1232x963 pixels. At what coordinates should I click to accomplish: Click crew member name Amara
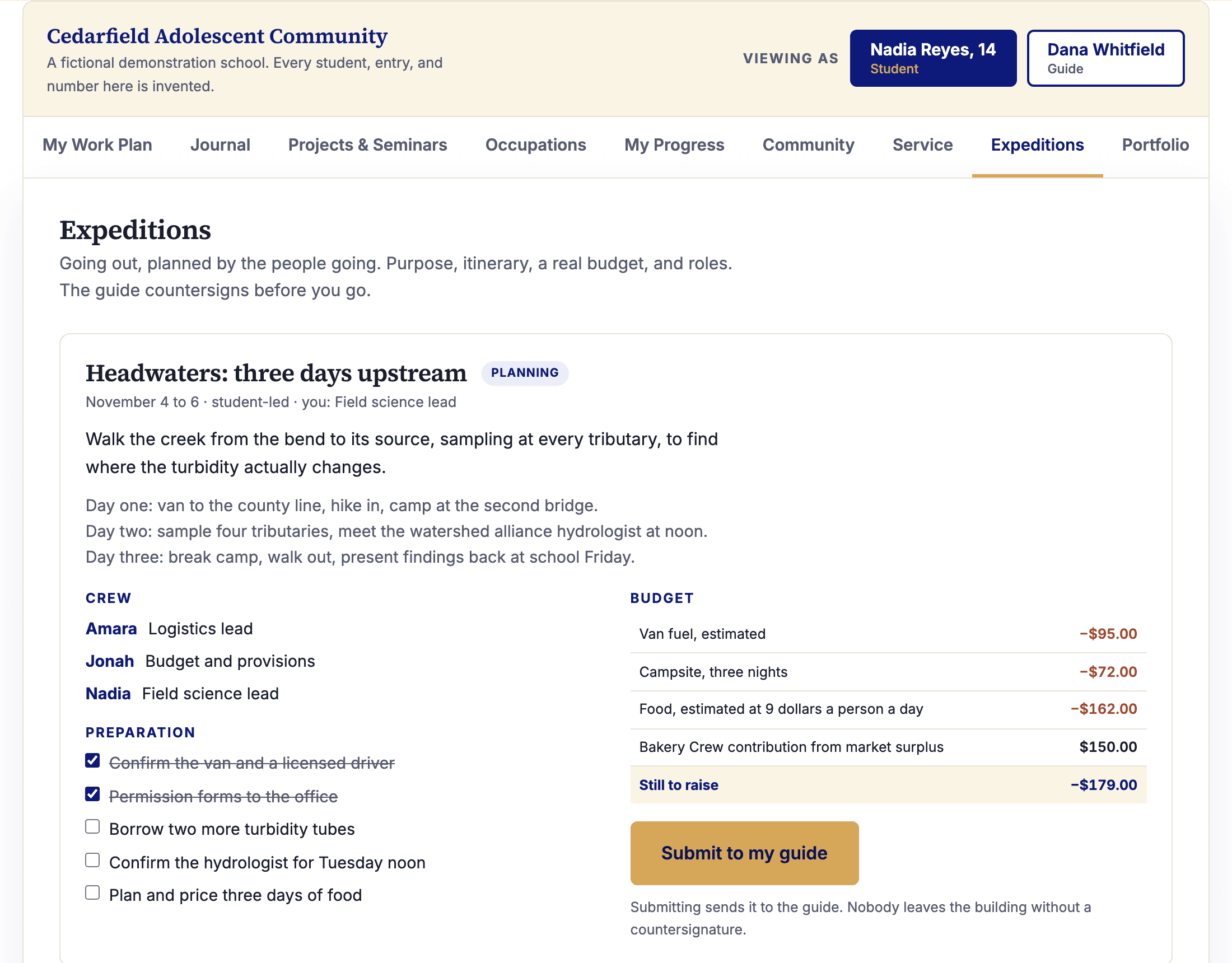click(111, 628)
